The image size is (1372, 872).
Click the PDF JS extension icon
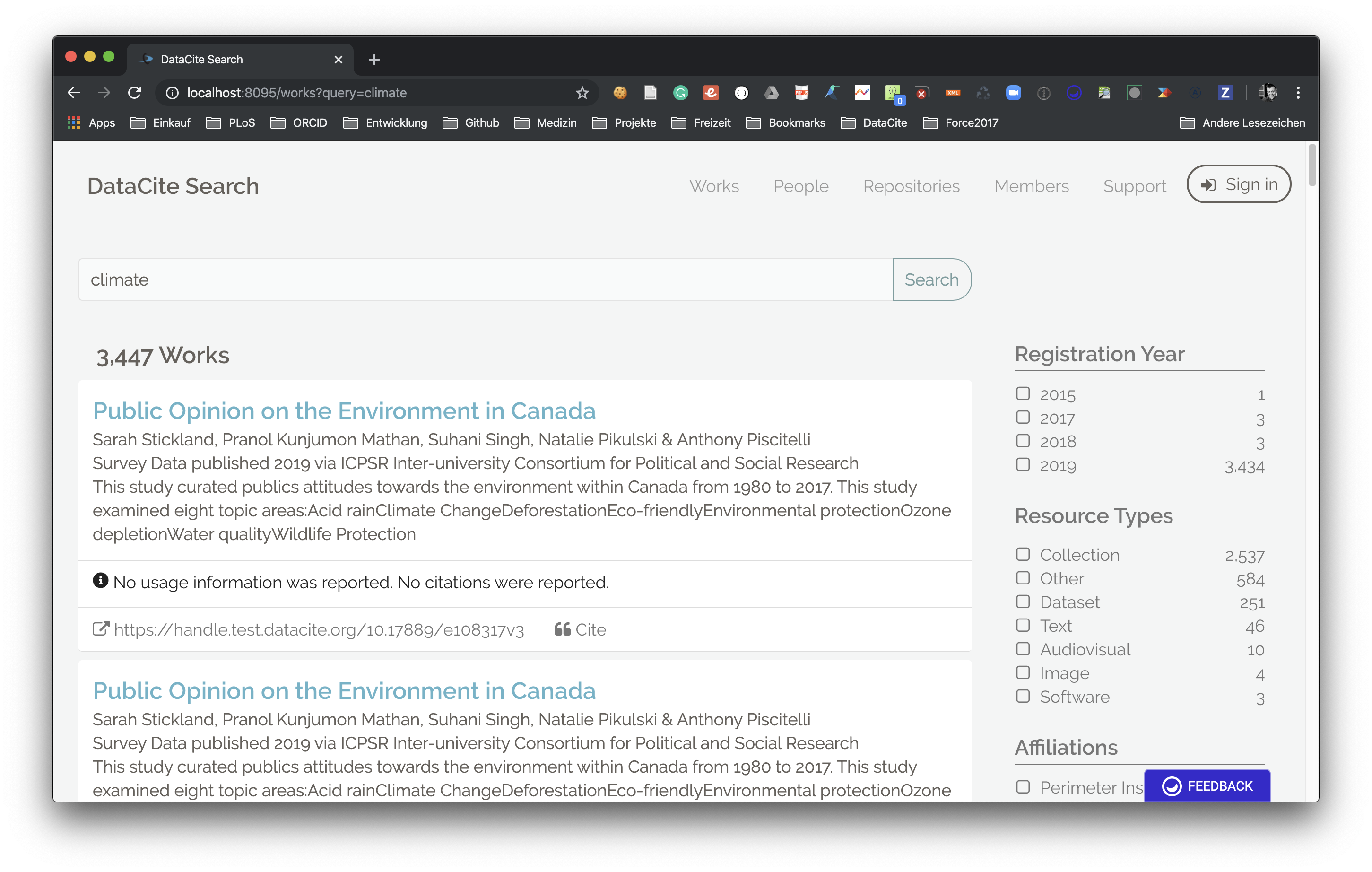point(801,93)
